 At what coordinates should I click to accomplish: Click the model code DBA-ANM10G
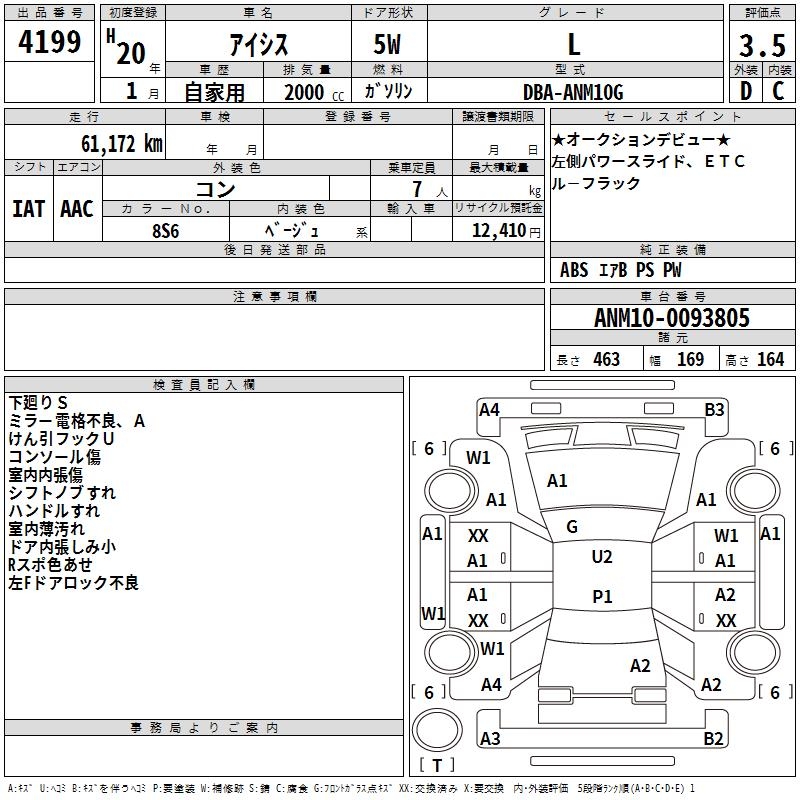pos(573,92)
